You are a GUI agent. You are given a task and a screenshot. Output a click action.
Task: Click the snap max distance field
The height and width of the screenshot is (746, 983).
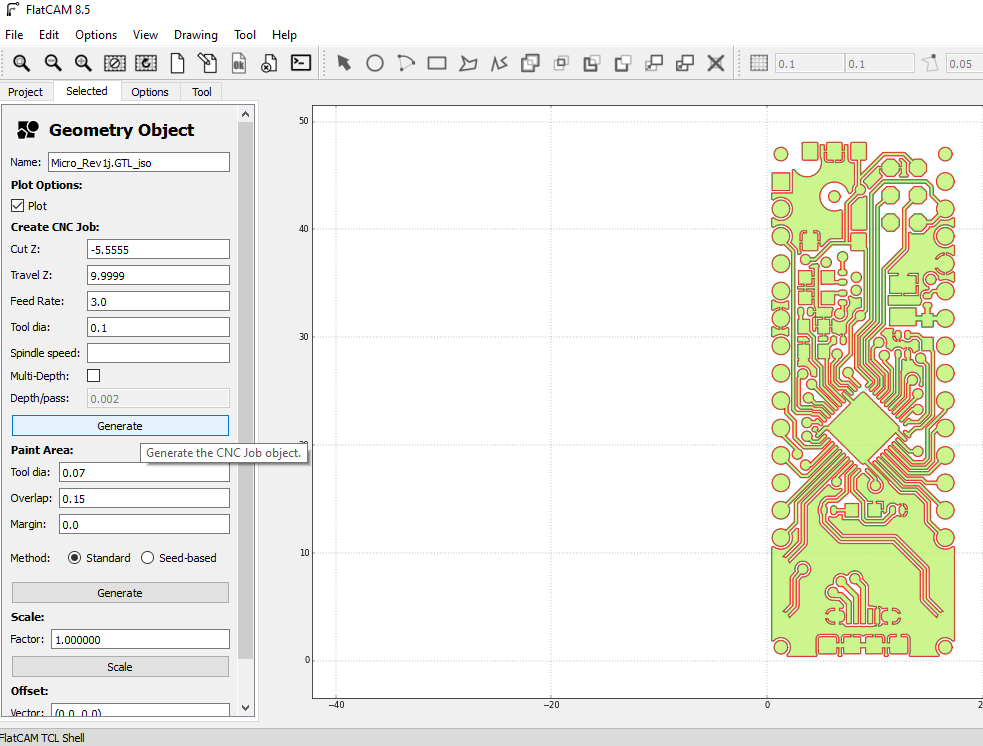(964, 63)
